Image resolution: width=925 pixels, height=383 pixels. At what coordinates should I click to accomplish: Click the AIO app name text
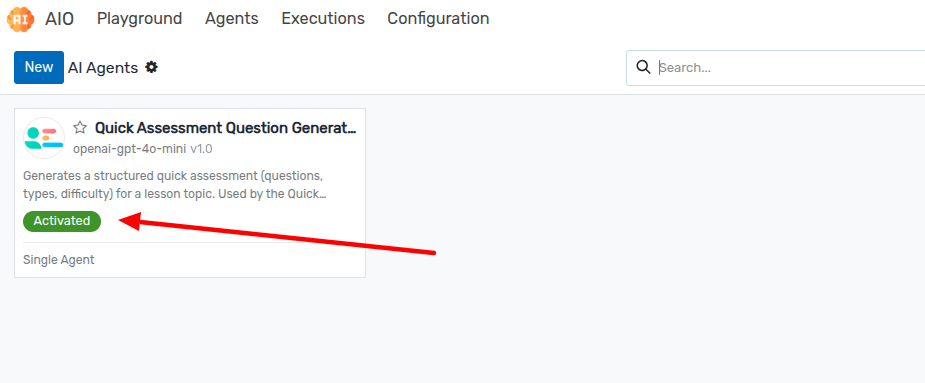tap(60, 19)
